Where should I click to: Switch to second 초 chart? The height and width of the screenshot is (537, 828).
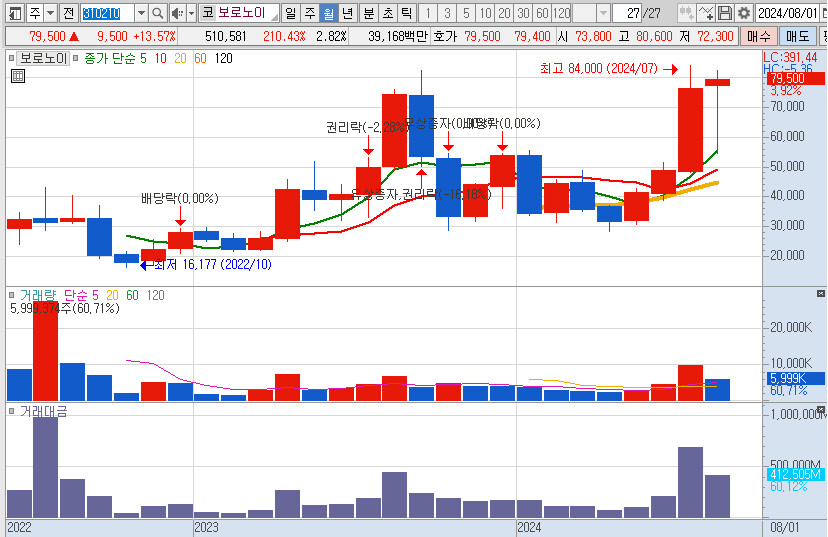[x=388, y=13]
